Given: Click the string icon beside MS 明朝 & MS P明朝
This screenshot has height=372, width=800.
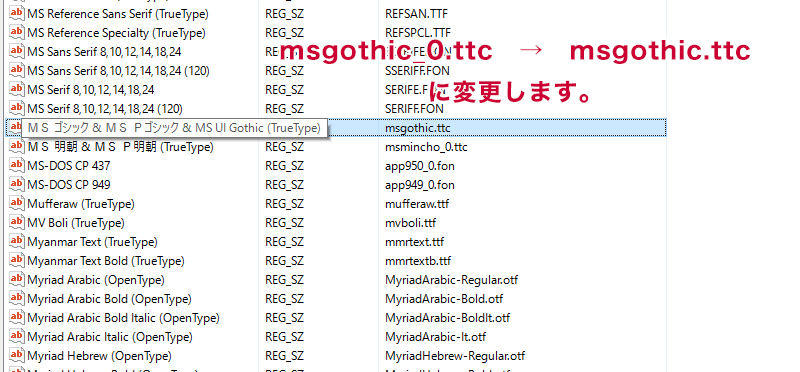Looking at the screenshot, I should (x=17, y=147).
